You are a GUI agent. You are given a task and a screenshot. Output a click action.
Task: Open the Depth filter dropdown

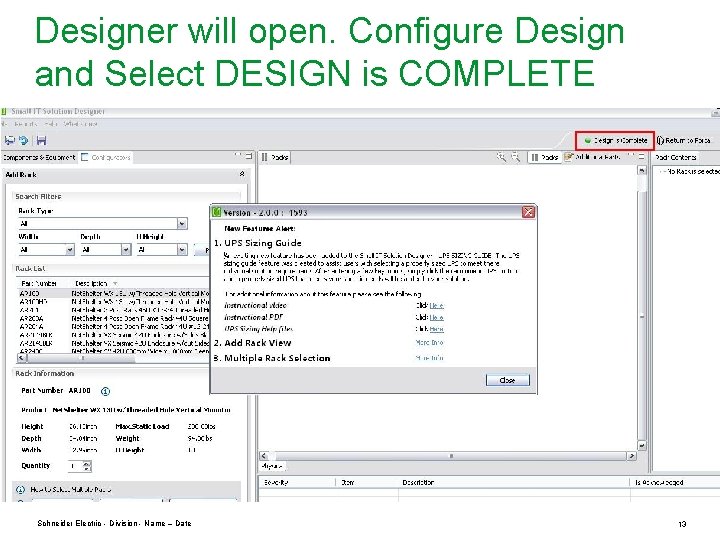point(126,249)
